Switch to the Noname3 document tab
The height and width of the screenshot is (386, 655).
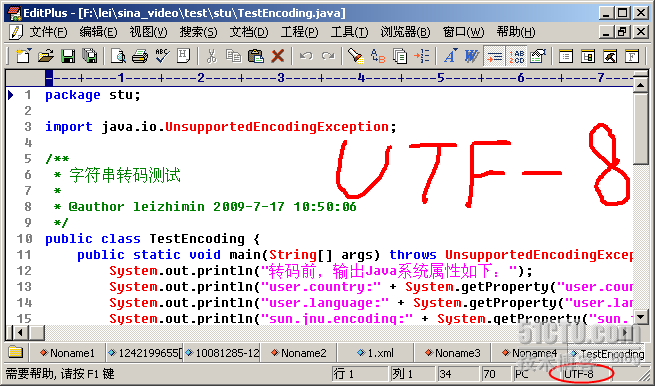tap(452, 353)
